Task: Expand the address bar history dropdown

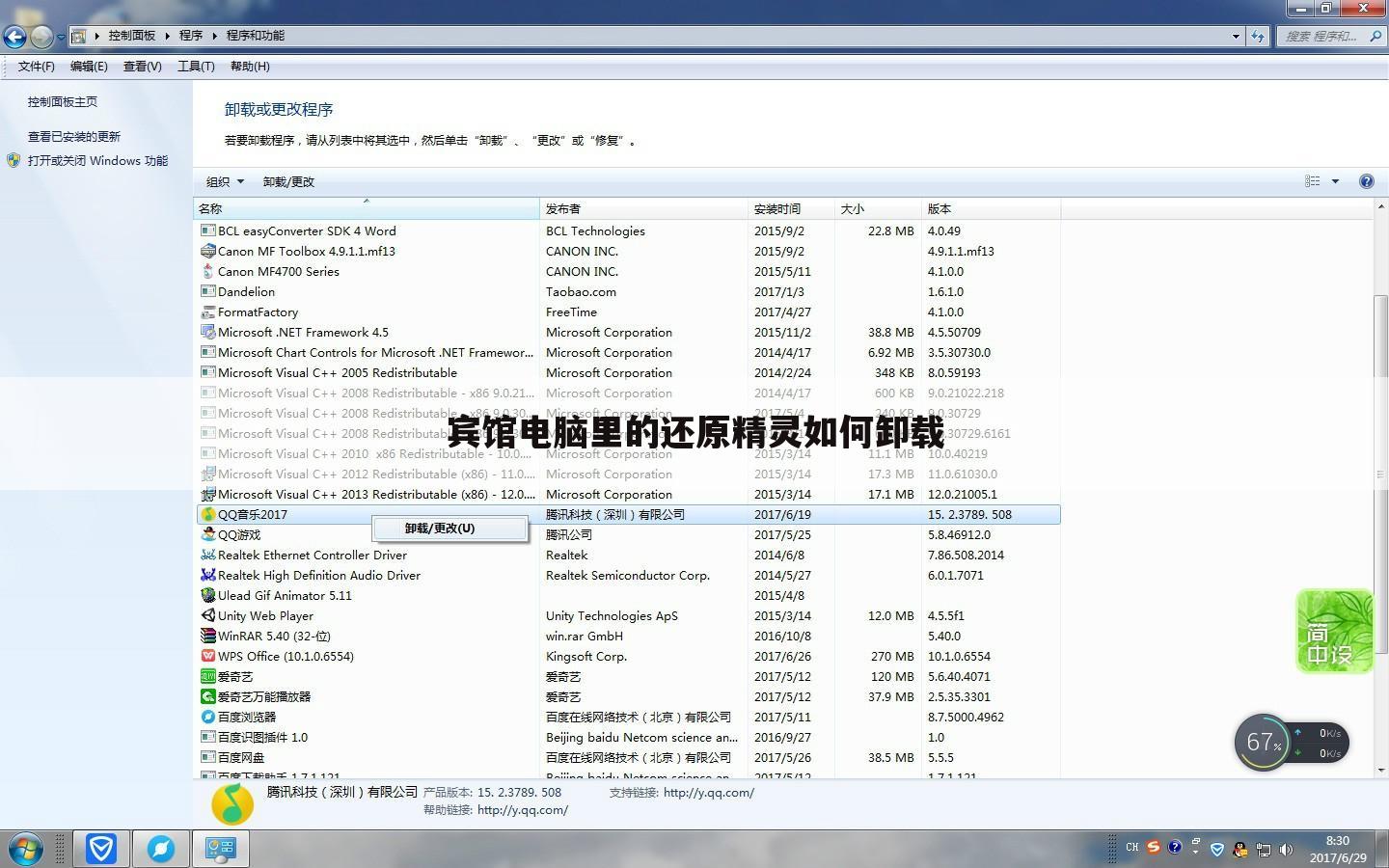Action: coord(1236,37)
